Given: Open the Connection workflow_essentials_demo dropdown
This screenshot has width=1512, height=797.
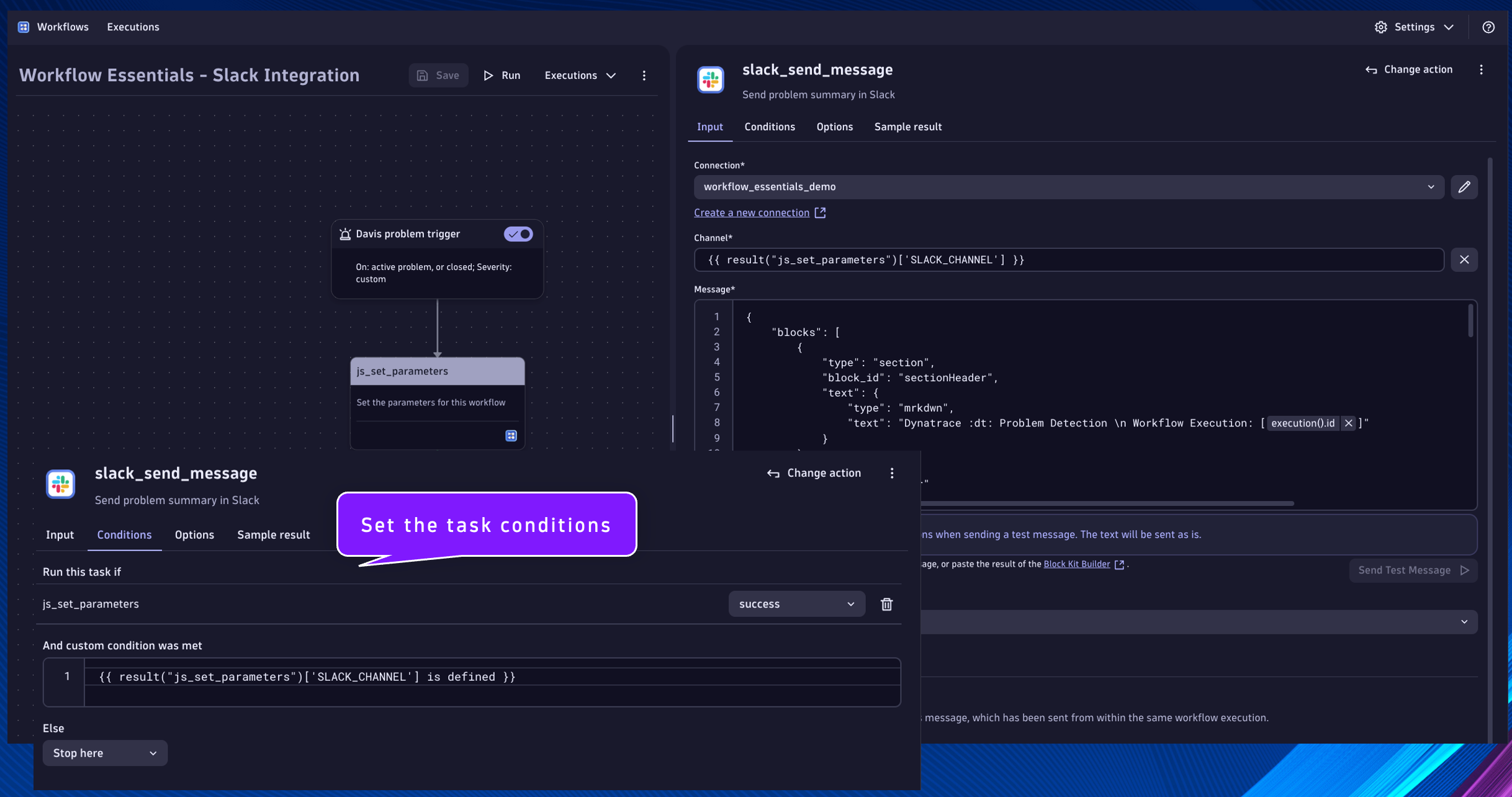Looking at the screenshot, I should 1069,187.
